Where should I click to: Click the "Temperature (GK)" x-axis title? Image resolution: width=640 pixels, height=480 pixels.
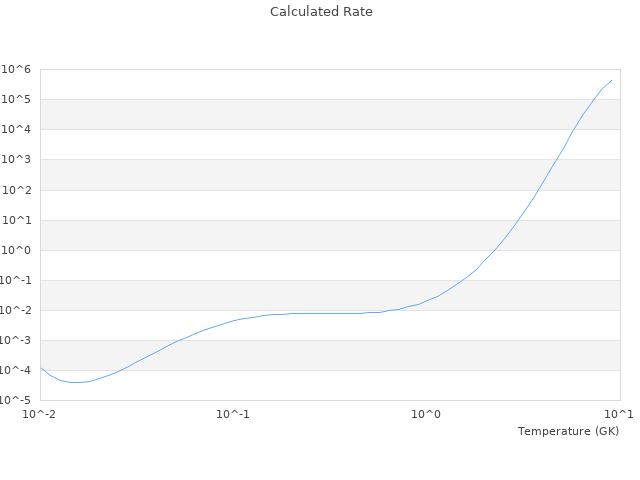point(568,431)
